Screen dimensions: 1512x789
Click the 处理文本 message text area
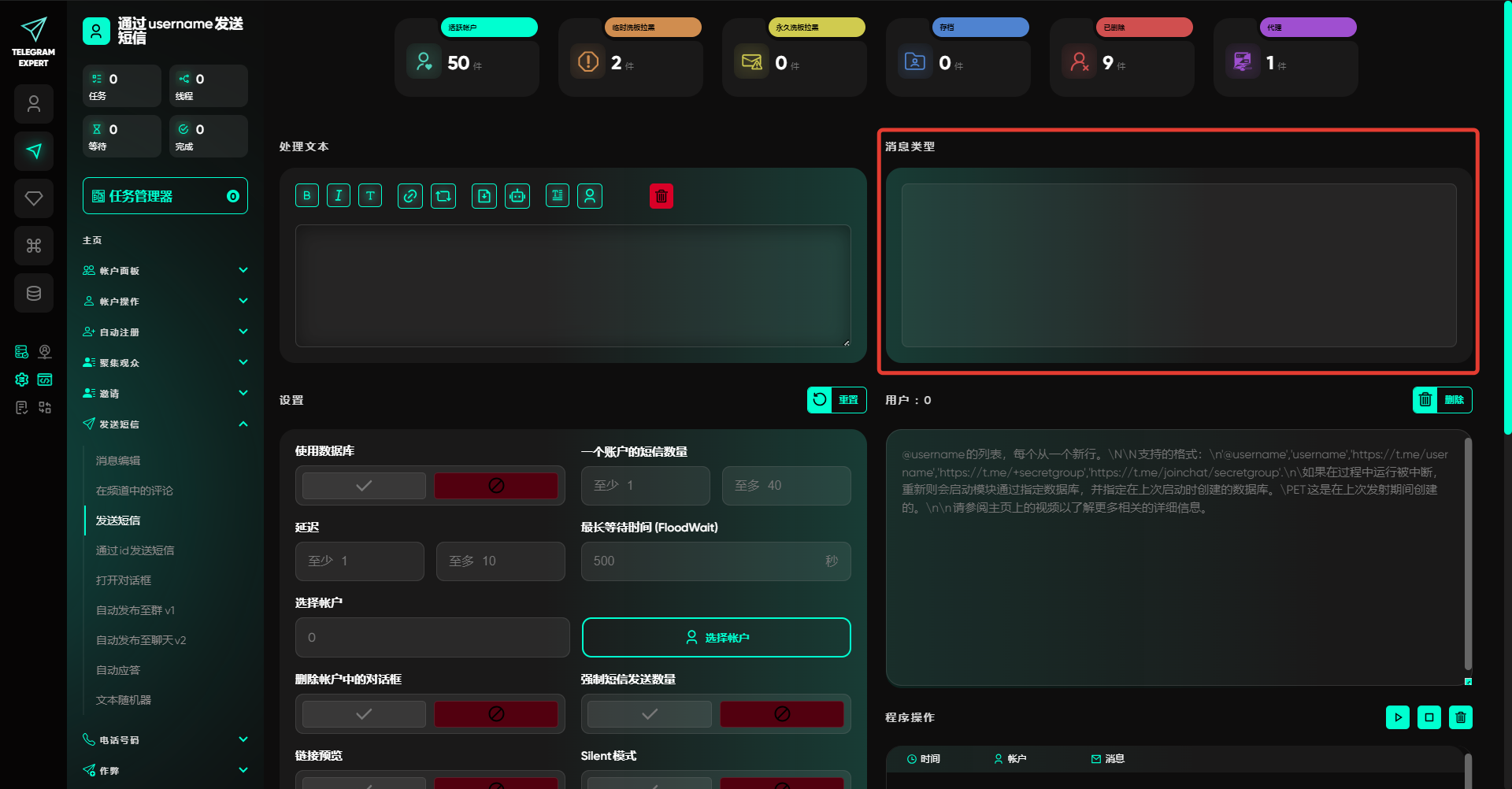(x=573, y=286)
